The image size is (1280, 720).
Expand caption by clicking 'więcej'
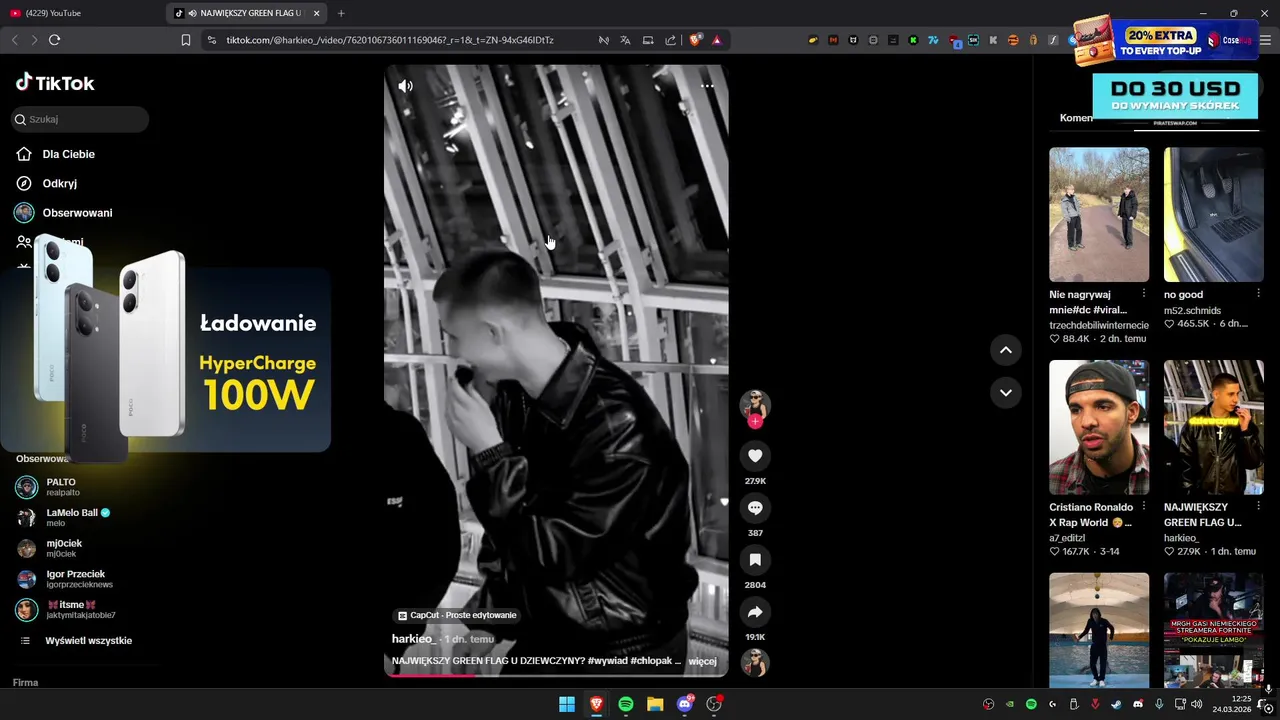coord(702,661)
